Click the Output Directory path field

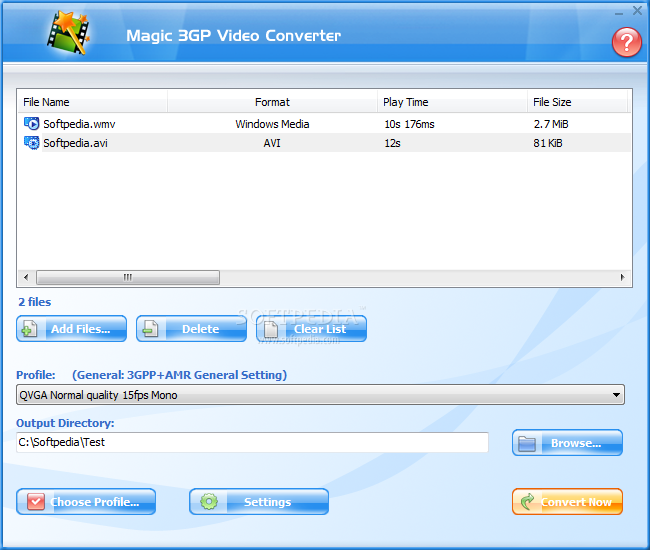tap(252, 442)
